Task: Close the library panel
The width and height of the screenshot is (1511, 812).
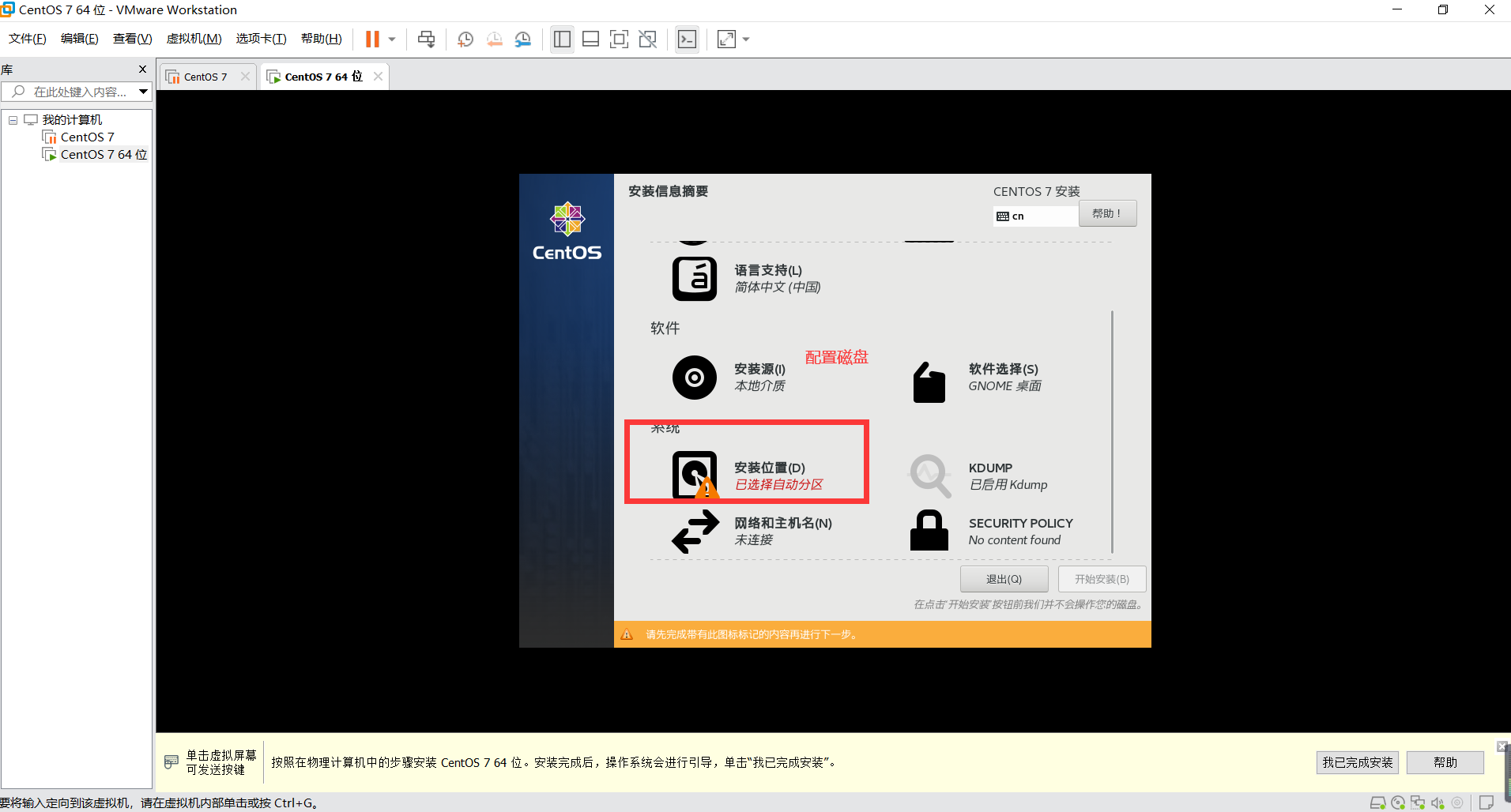Action: pos(143,70)
